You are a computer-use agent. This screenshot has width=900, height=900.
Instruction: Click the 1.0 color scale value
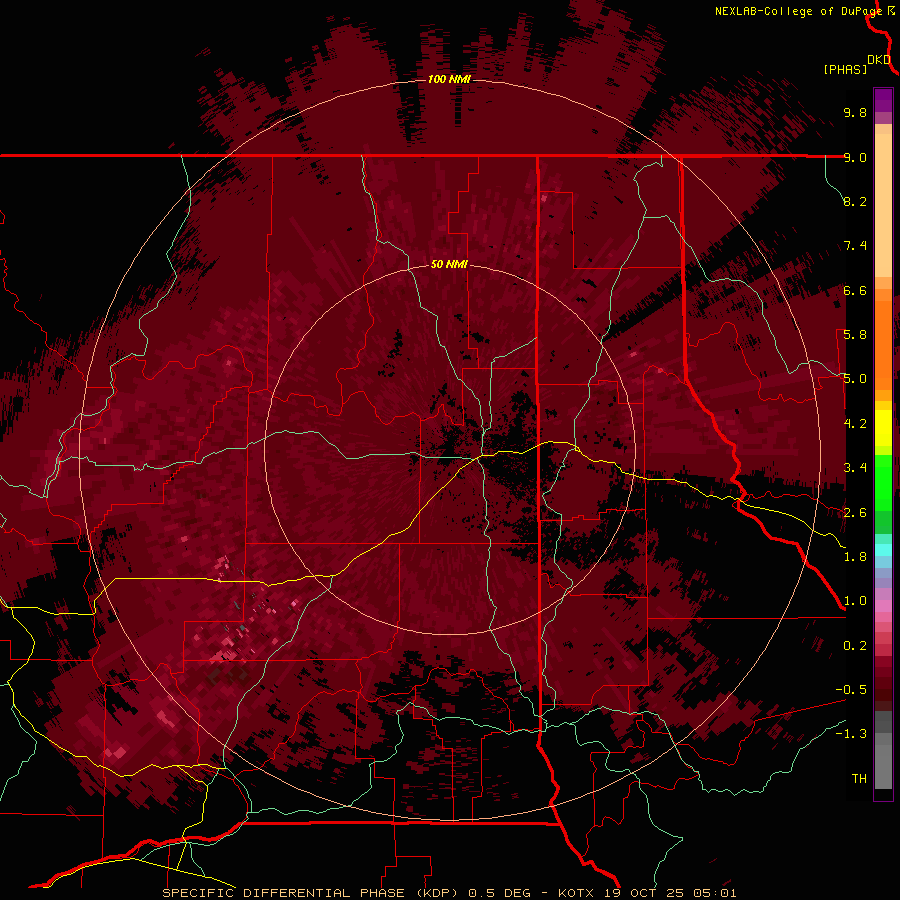point(855,601)
